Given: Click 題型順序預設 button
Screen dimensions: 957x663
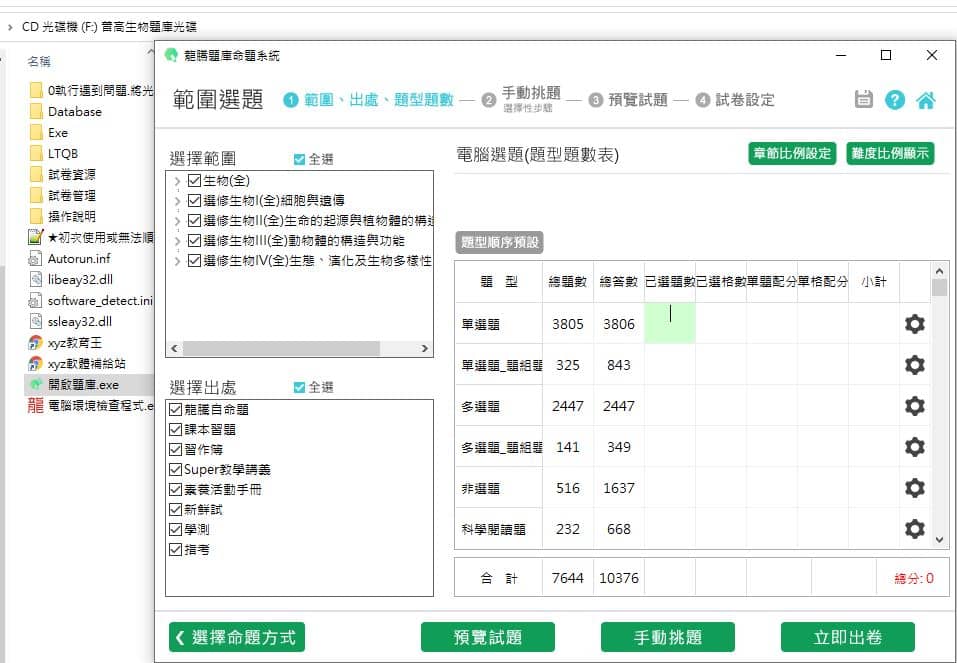Looking at the screenshot, I should click(499, 242).
